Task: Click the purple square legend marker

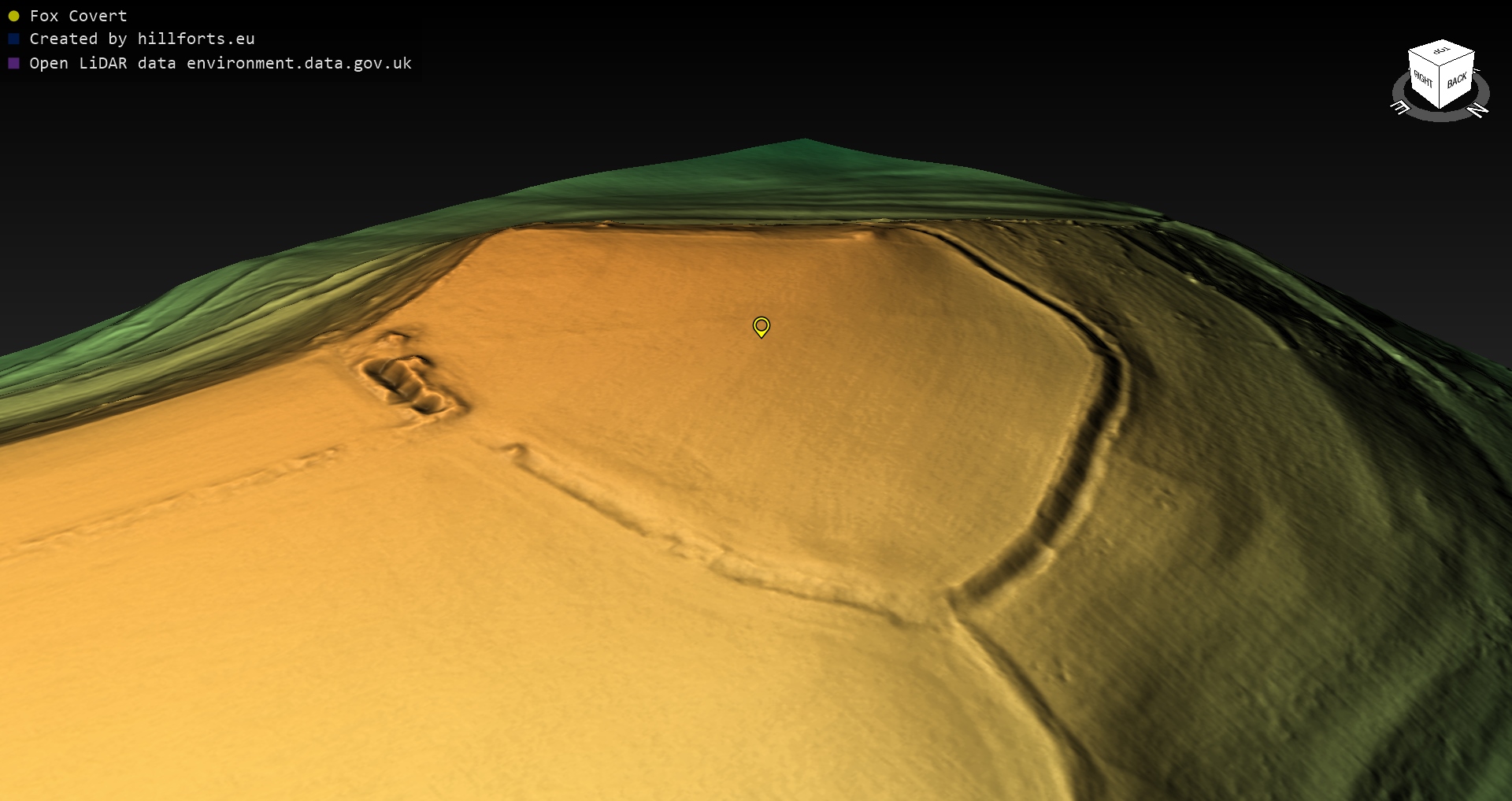Action: 13,63
